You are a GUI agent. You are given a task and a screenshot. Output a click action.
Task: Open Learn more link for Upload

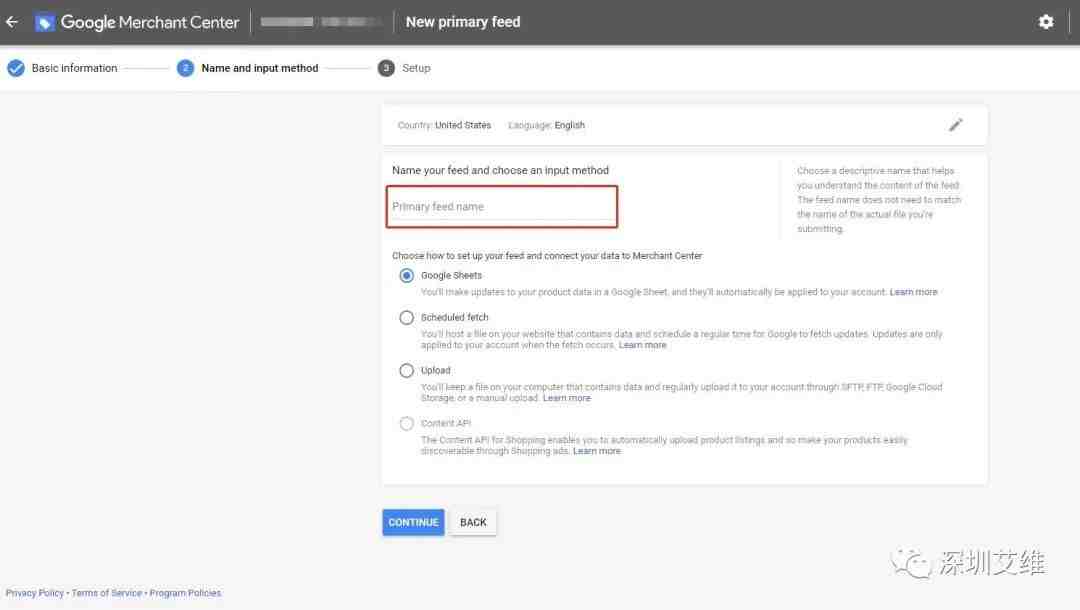tap(567, 398)
